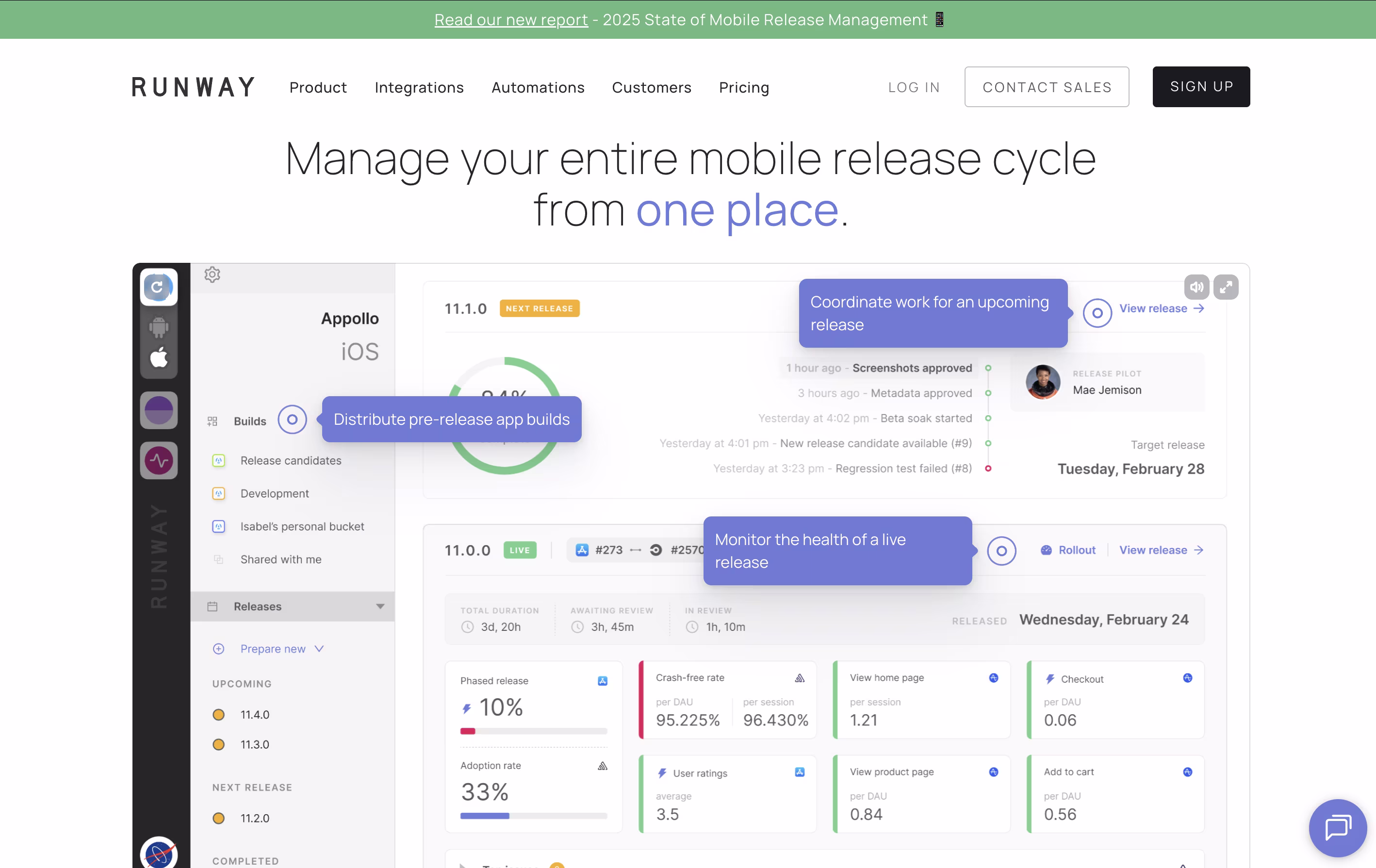This screenshot has width=1376, height=868.
Task: Click the hotspot next to Builds
Action: tap(292, 420)
